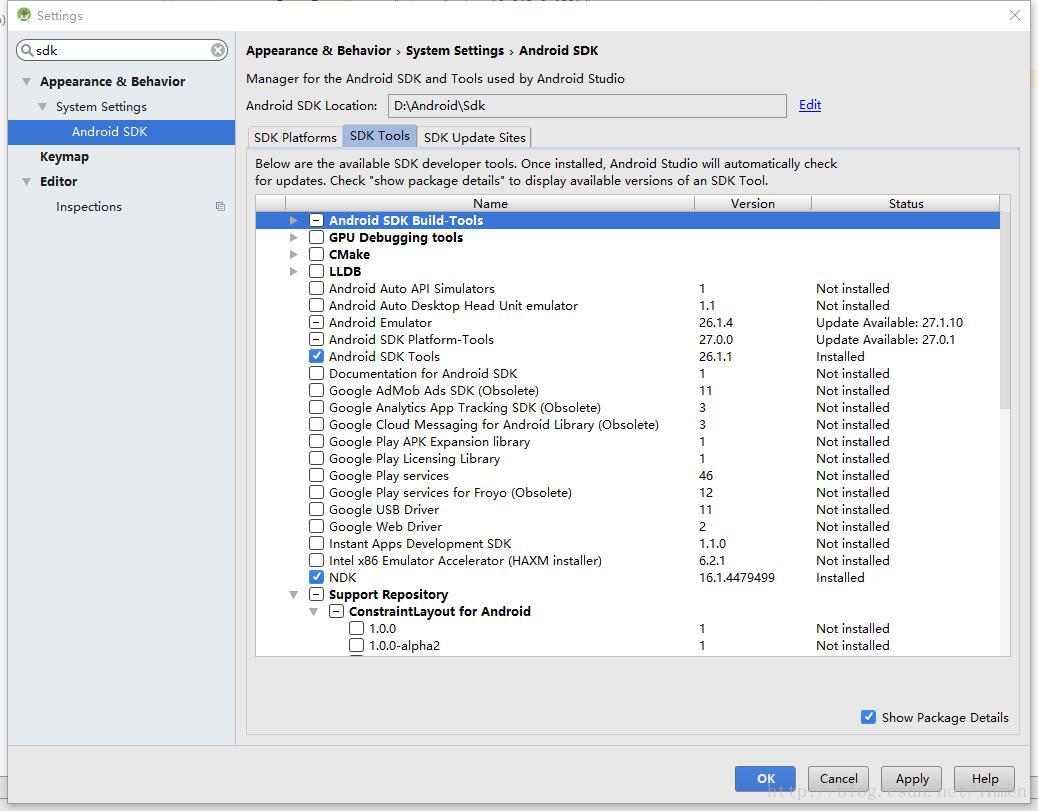Open the SDK Update Sites tab
The width and height of the screenshot is (1038, 811).
[474, 137]
